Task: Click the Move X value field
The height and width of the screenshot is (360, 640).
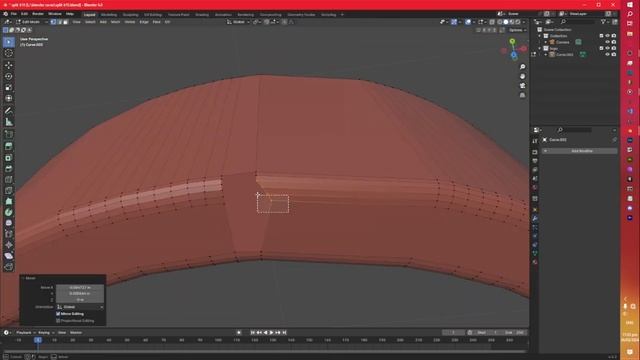Action: [80, 288]
